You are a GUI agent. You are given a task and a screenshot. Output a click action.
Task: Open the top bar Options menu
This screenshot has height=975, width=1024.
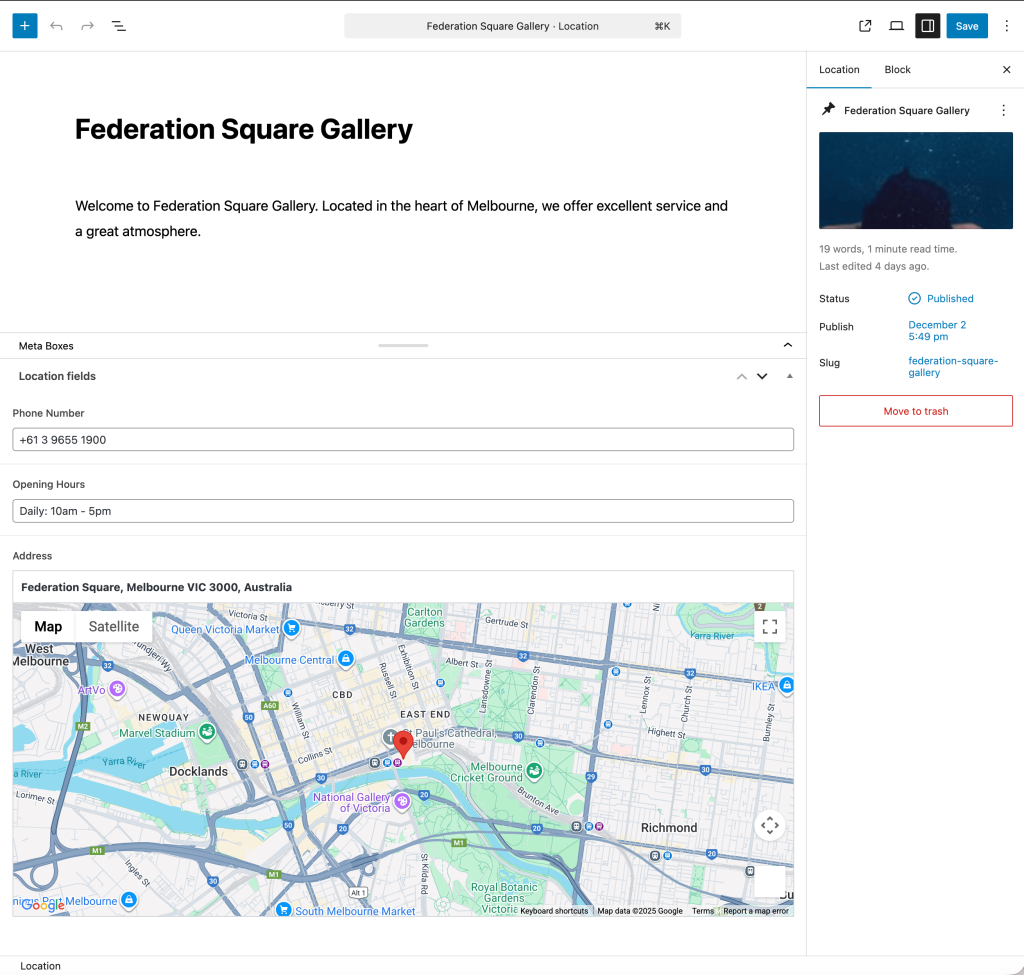(x=1006, y=26)
